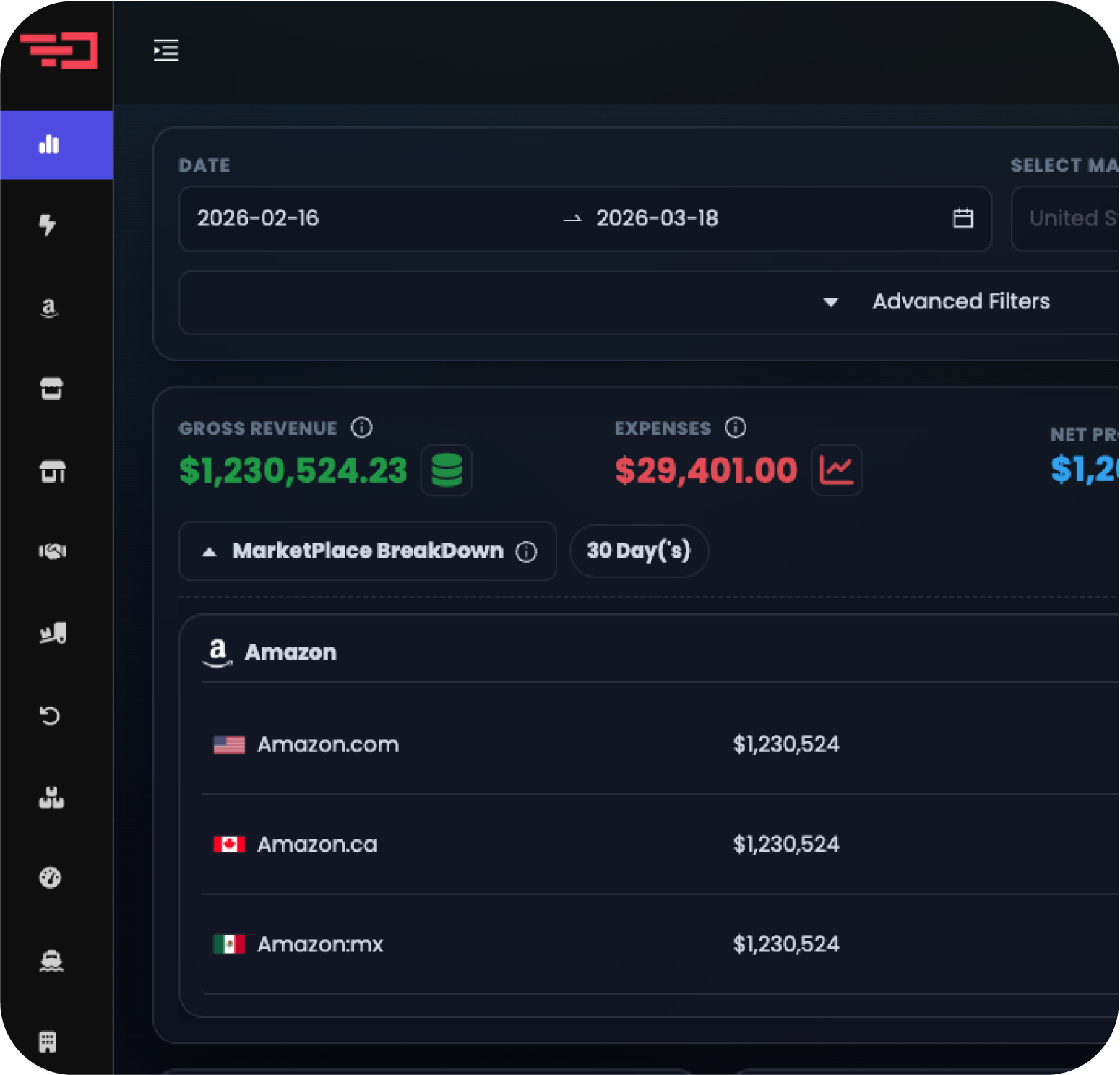Image resolution: width=1120 pixels, height=1075 pixels.
Task: Click the green coins icon beside Gross Revenue
Action: 446,470
